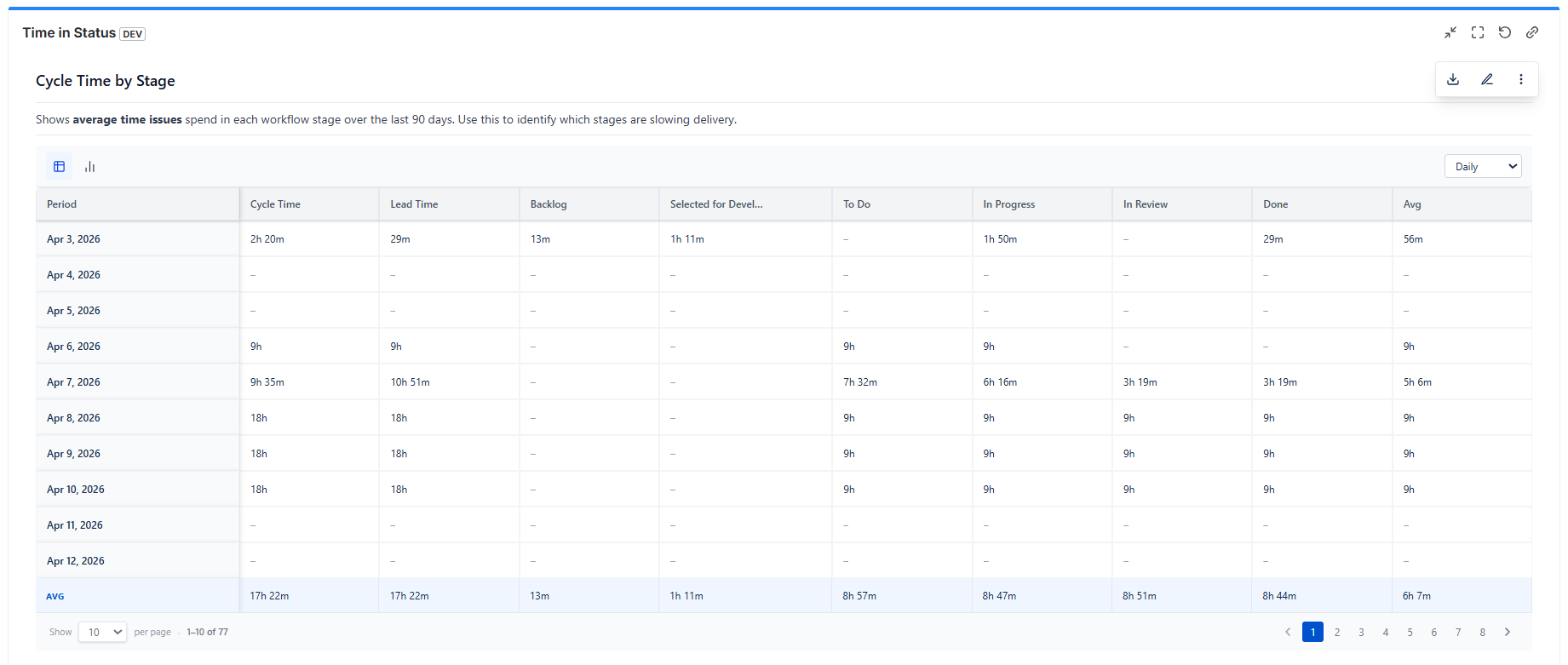1568x665 pixels.
Task: Go to previous page arrow
Action: pos(1288,632)
